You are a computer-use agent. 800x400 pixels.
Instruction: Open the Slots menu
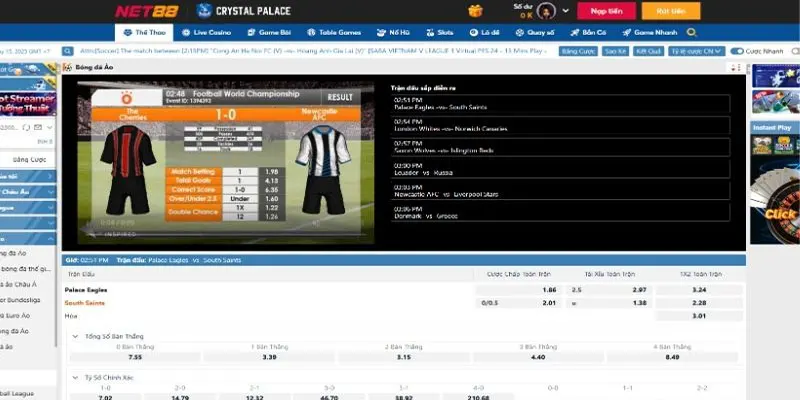(x=439, y=32)
